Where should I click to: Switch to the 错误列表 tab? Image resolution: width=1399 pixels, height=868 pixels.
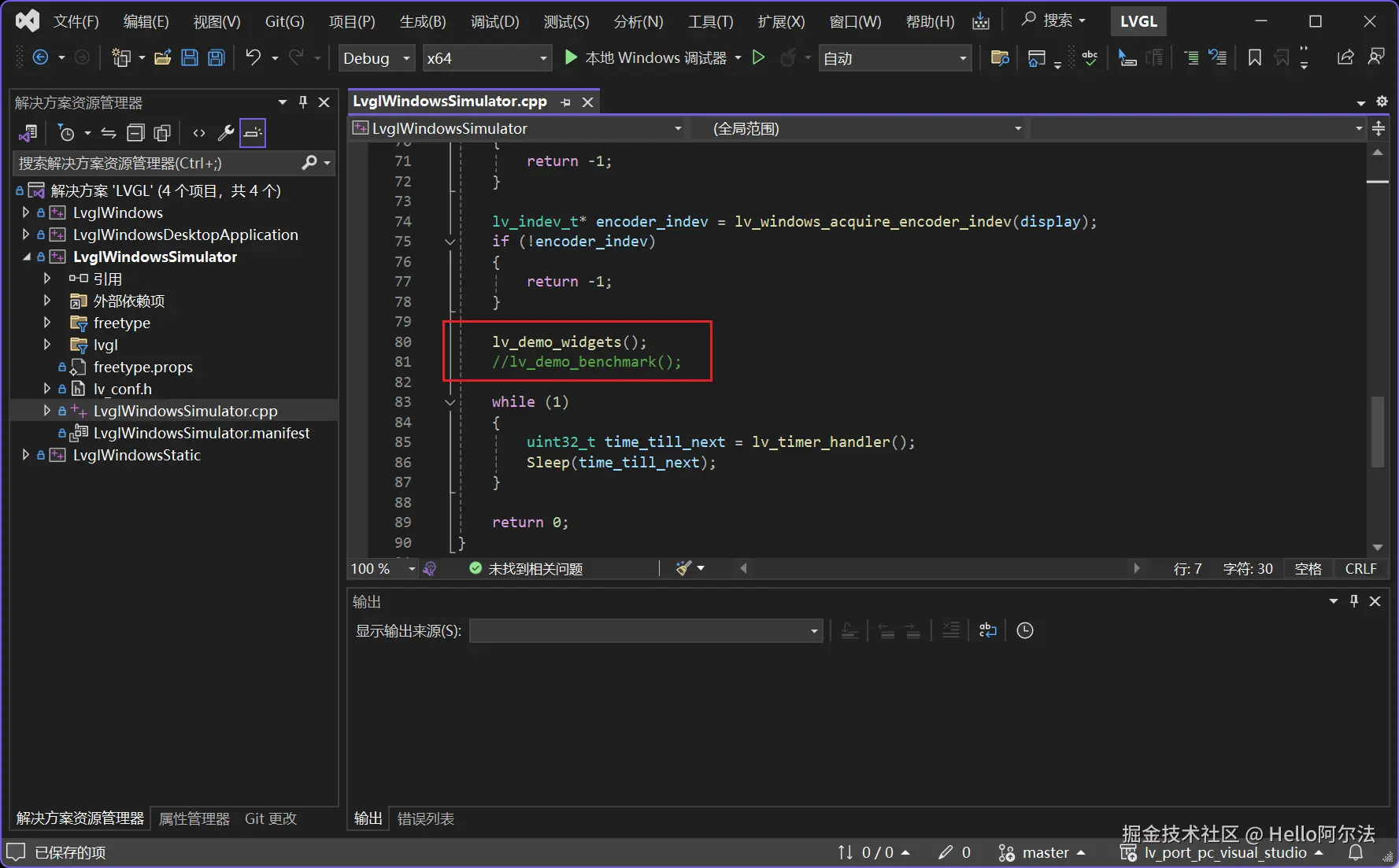pyautogui.click(x=425, y=818)
